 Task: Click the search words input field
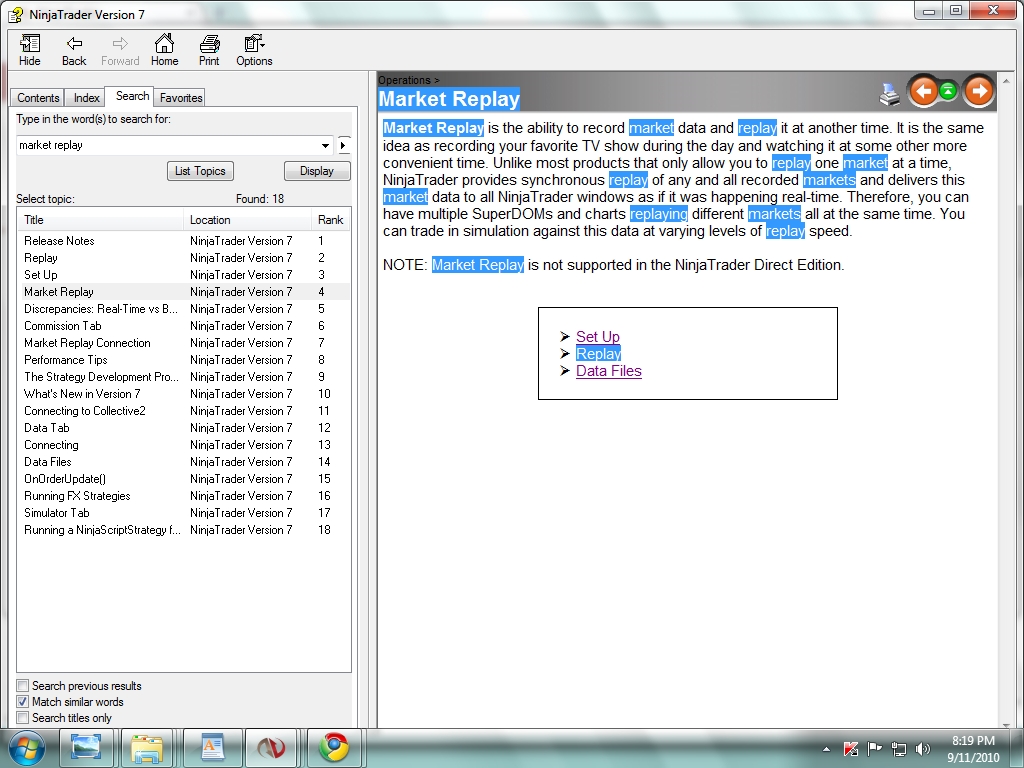(x=168, y=145)
